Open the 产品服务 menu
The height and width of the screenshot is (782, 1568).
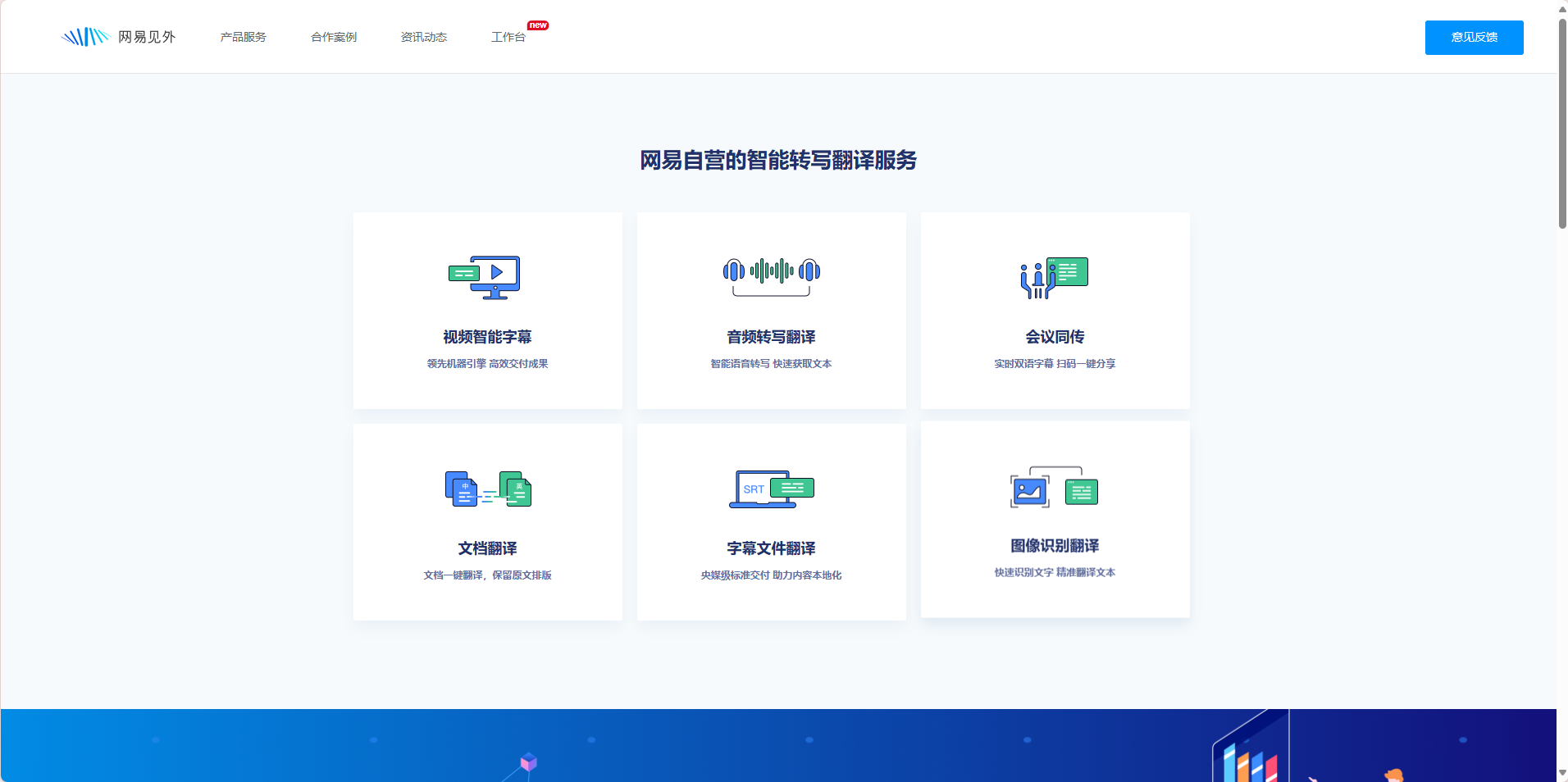(244, 37)
